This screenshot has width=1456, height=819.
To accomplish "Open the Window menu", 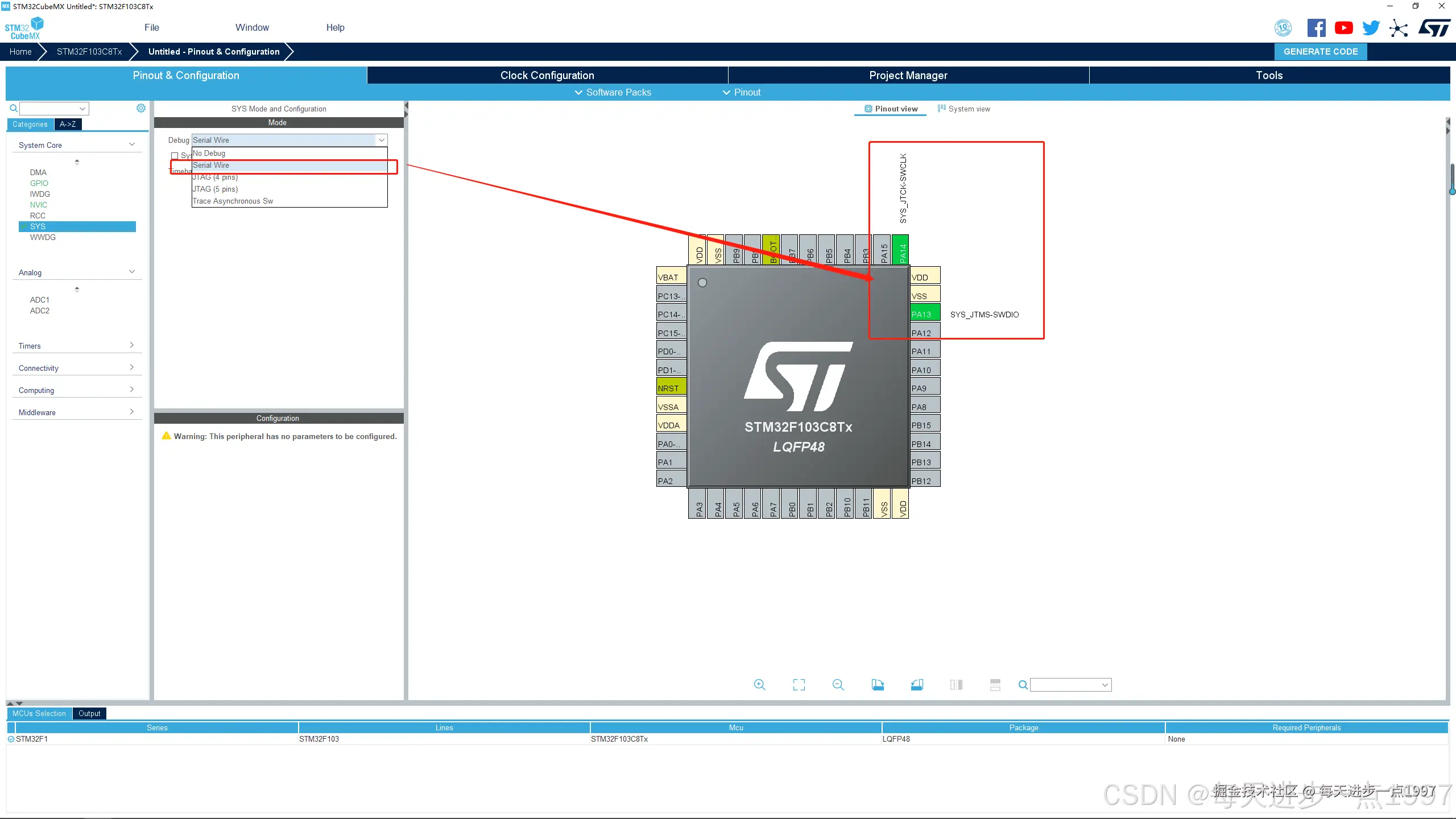I will [x=252, y=27].
